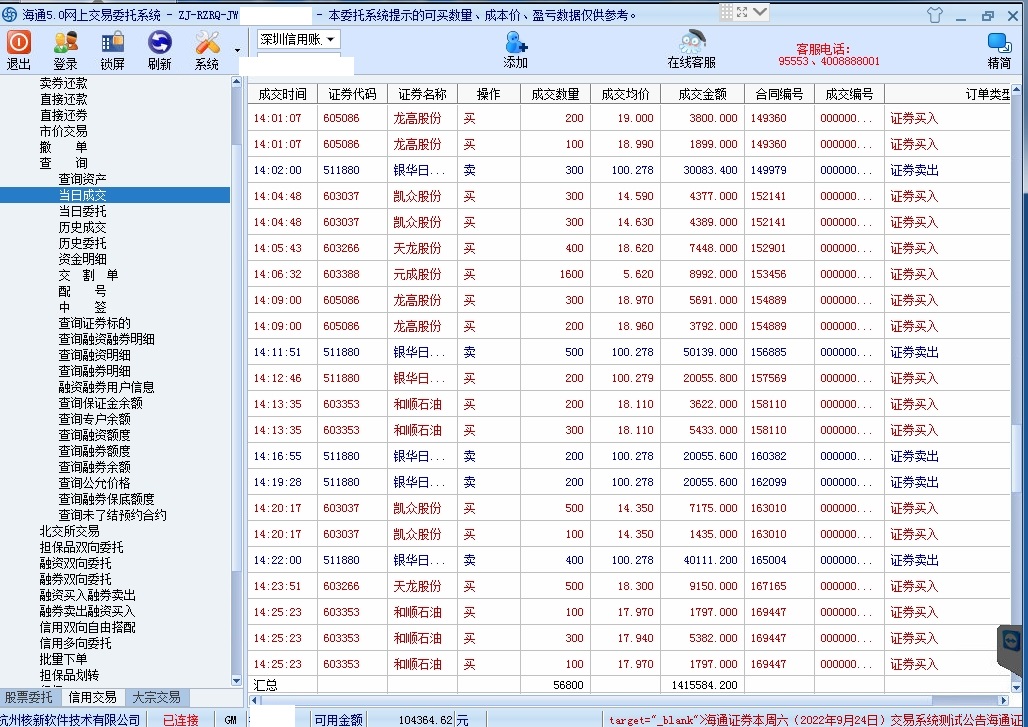
Task: Switch to the 大宗交易 tab
Action: pos(156,697)
